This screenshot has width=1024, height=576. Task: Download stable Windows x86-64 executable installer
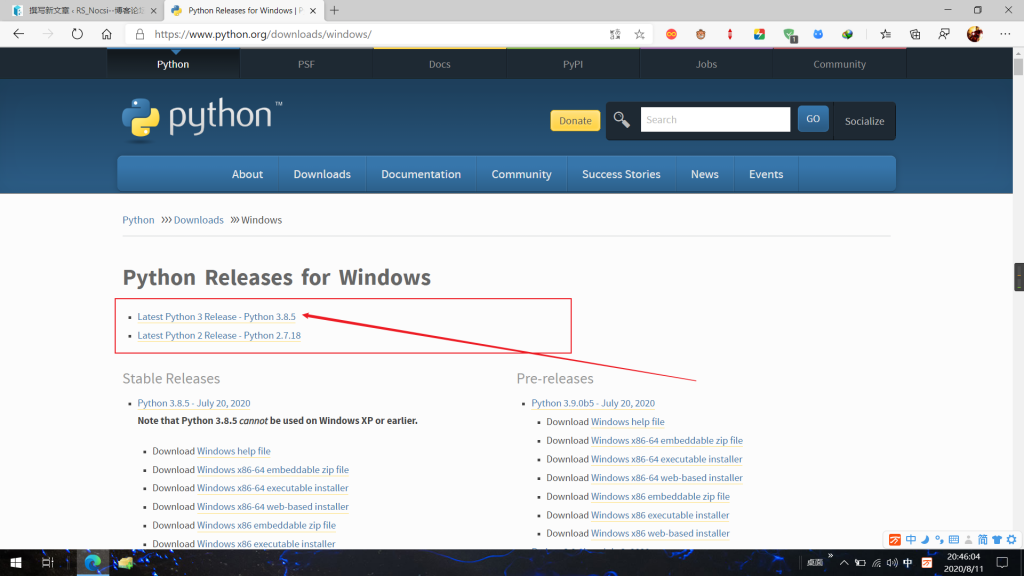(x=272, y=488)
